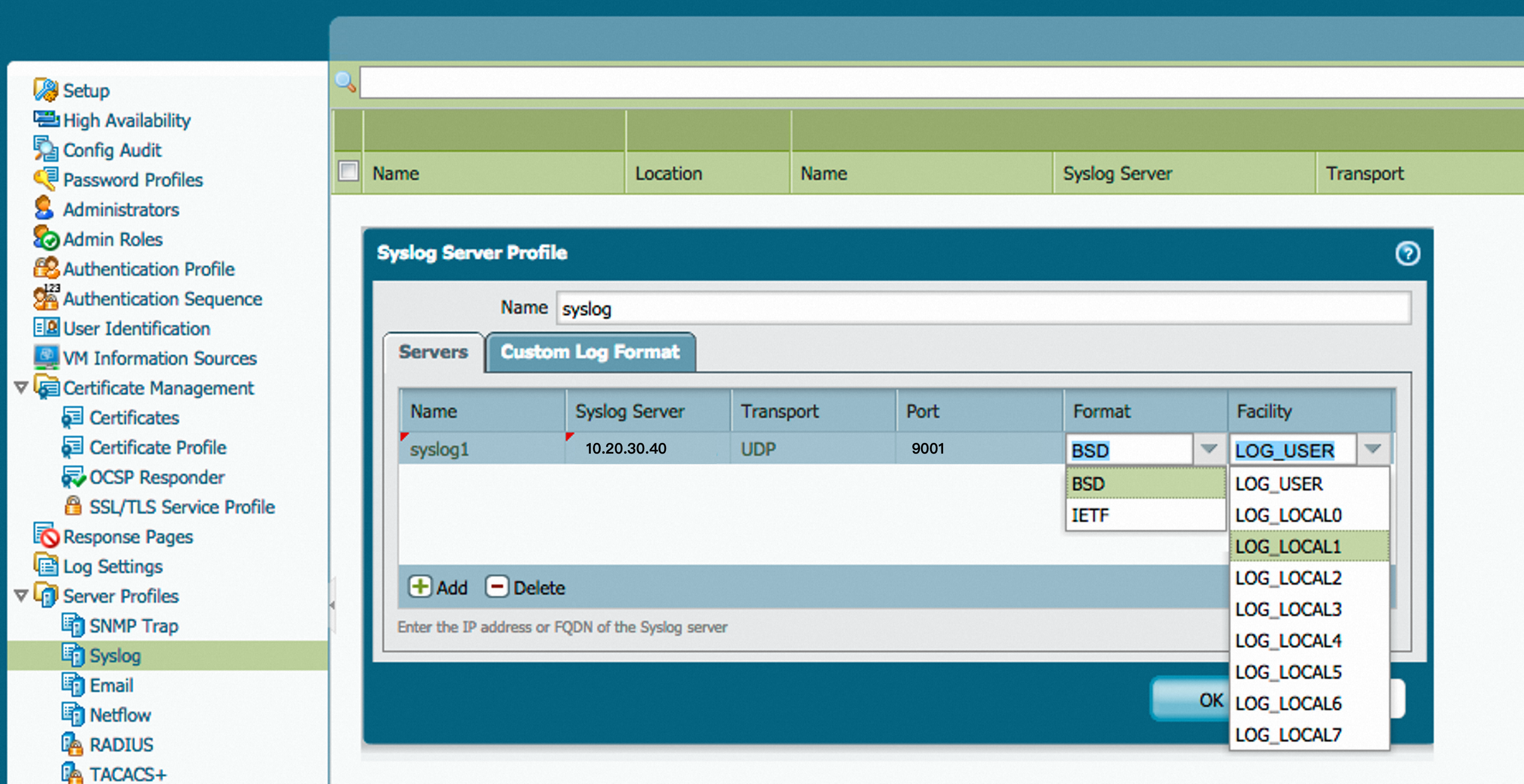
Task: Click the Authentication Profile icon
Action: click(x=46, y=268)
